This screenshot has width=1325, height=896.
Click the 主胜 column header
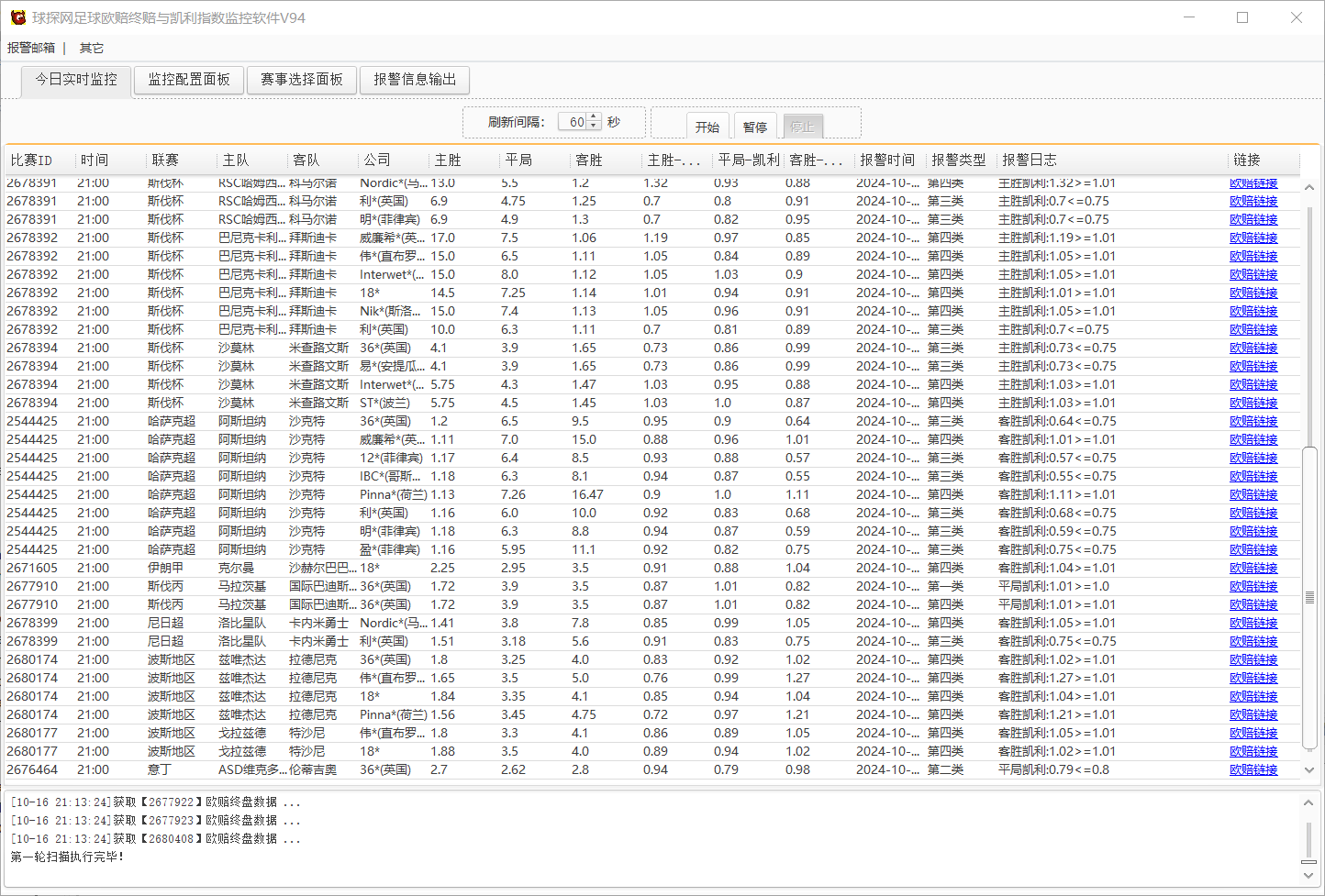(464, 160)
